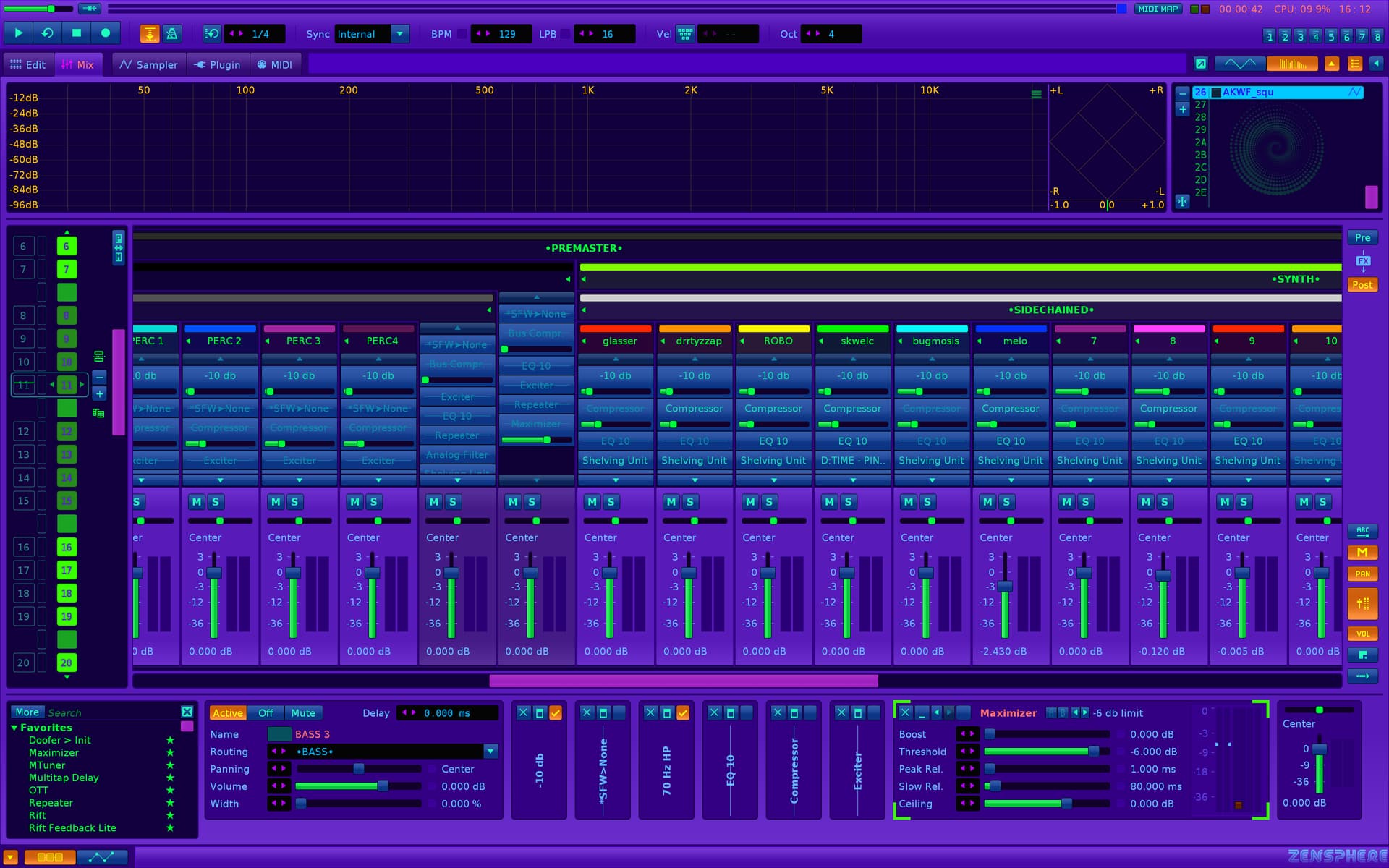This screenshot has height=868, width=1389.
Task: Switch to the Edit tab
Action: coord(28,64)
